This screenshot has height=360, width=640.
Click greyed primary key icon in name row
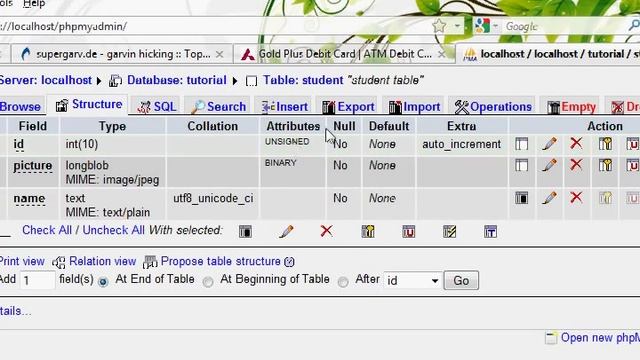pyautogui.click(x=605, y=198)
